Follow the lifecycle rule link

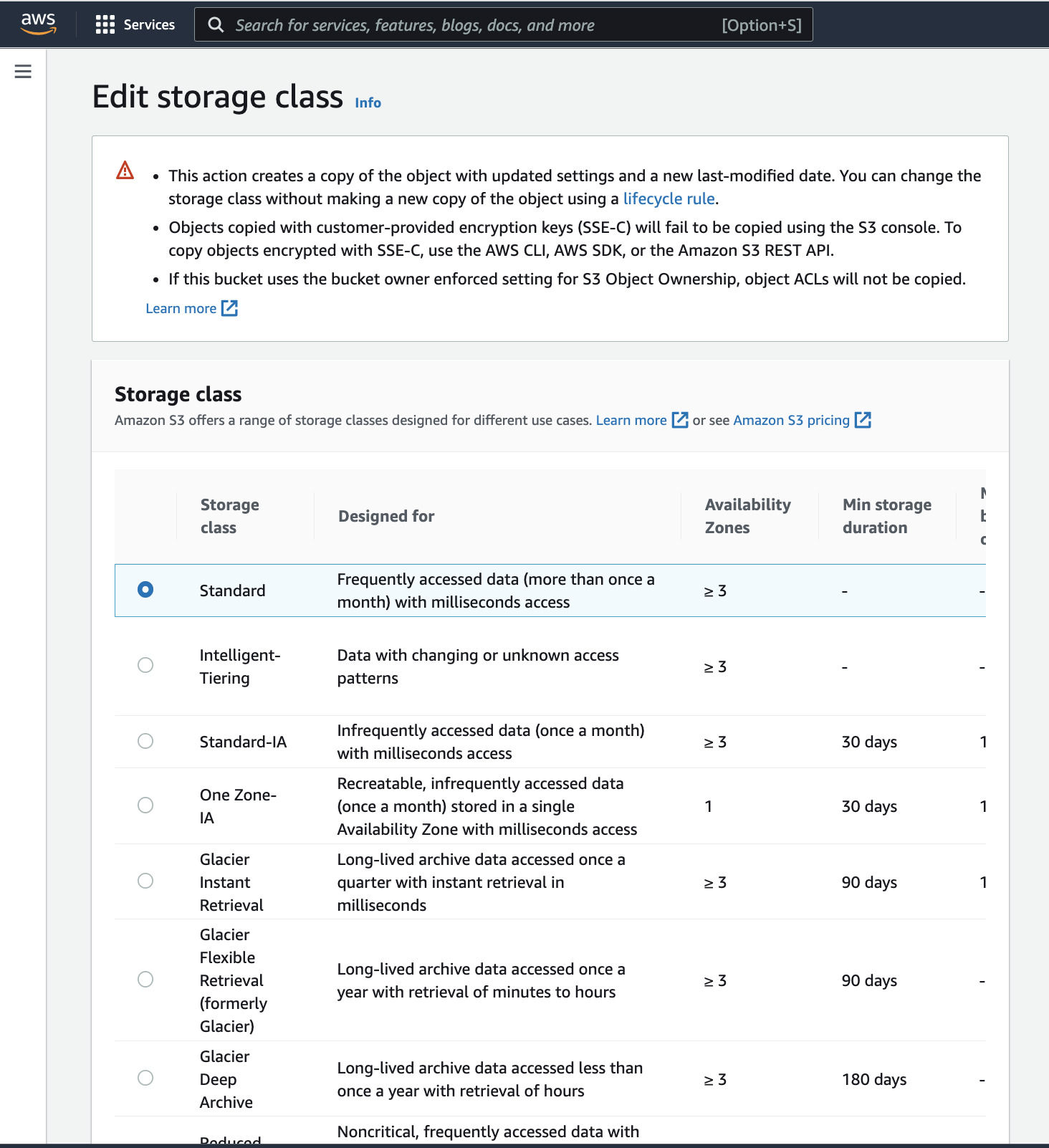(669, 198)
